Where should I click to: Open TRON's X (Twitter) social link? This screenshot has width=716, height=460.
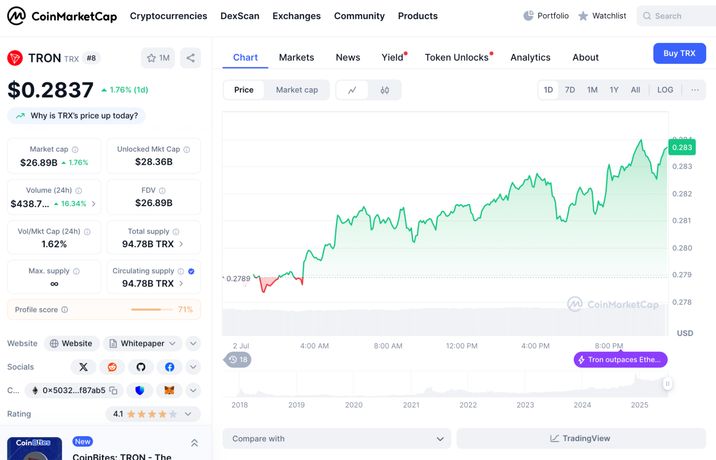84,367
